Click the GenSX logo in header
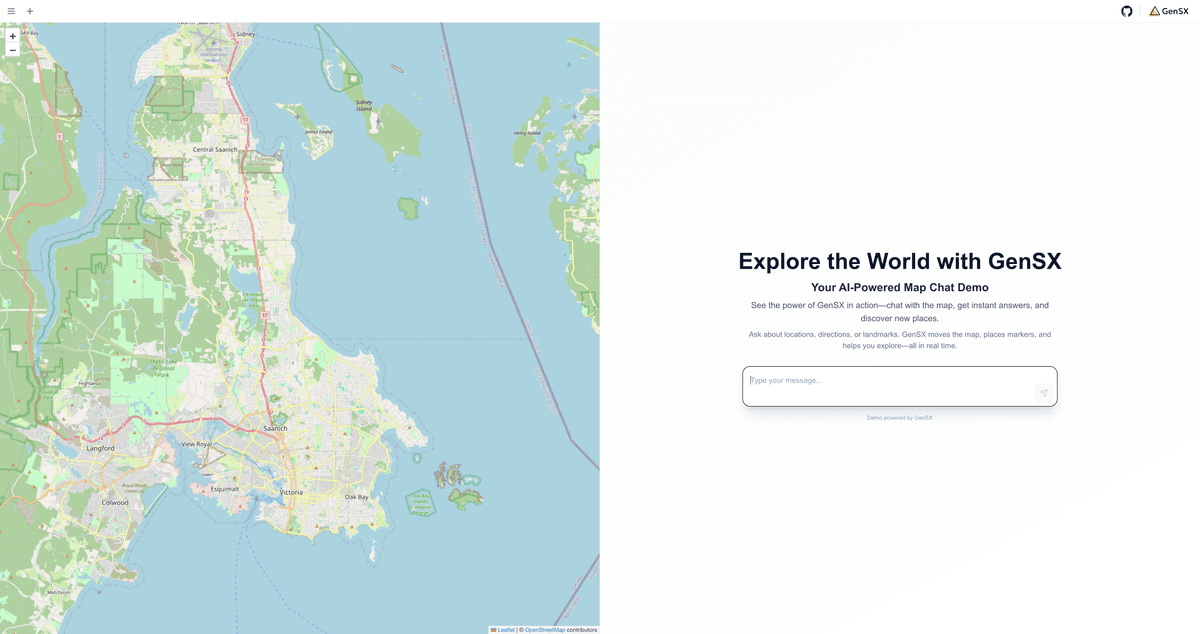Viewport: 1200px width, 634px height. (1169, 11)
